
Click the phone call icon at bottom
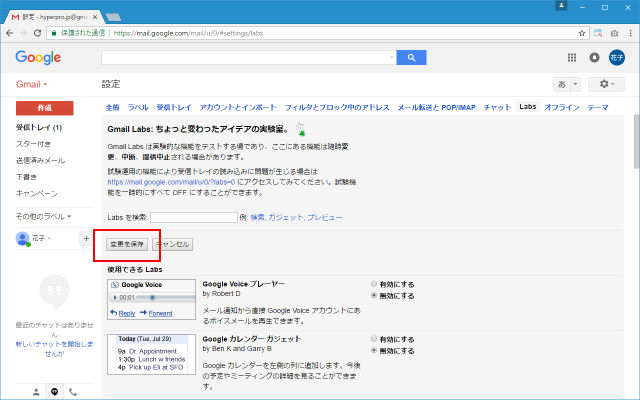click(73, 392)
